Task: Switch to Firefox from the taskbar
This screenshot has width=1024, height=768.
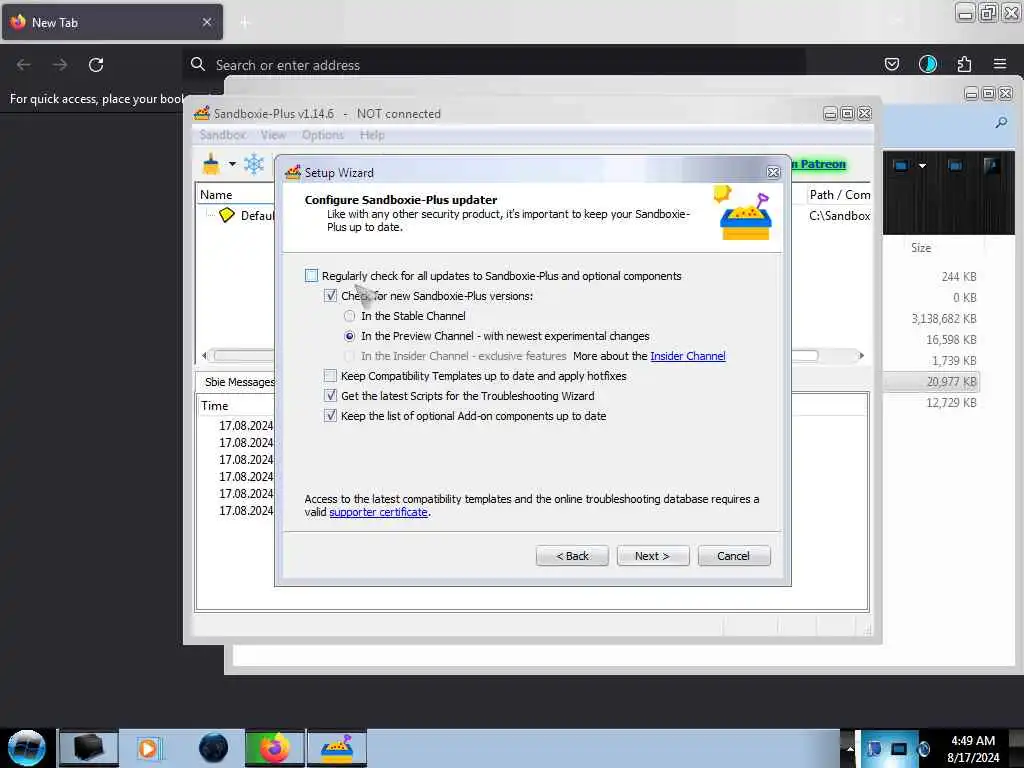Action: click(274, 748)
